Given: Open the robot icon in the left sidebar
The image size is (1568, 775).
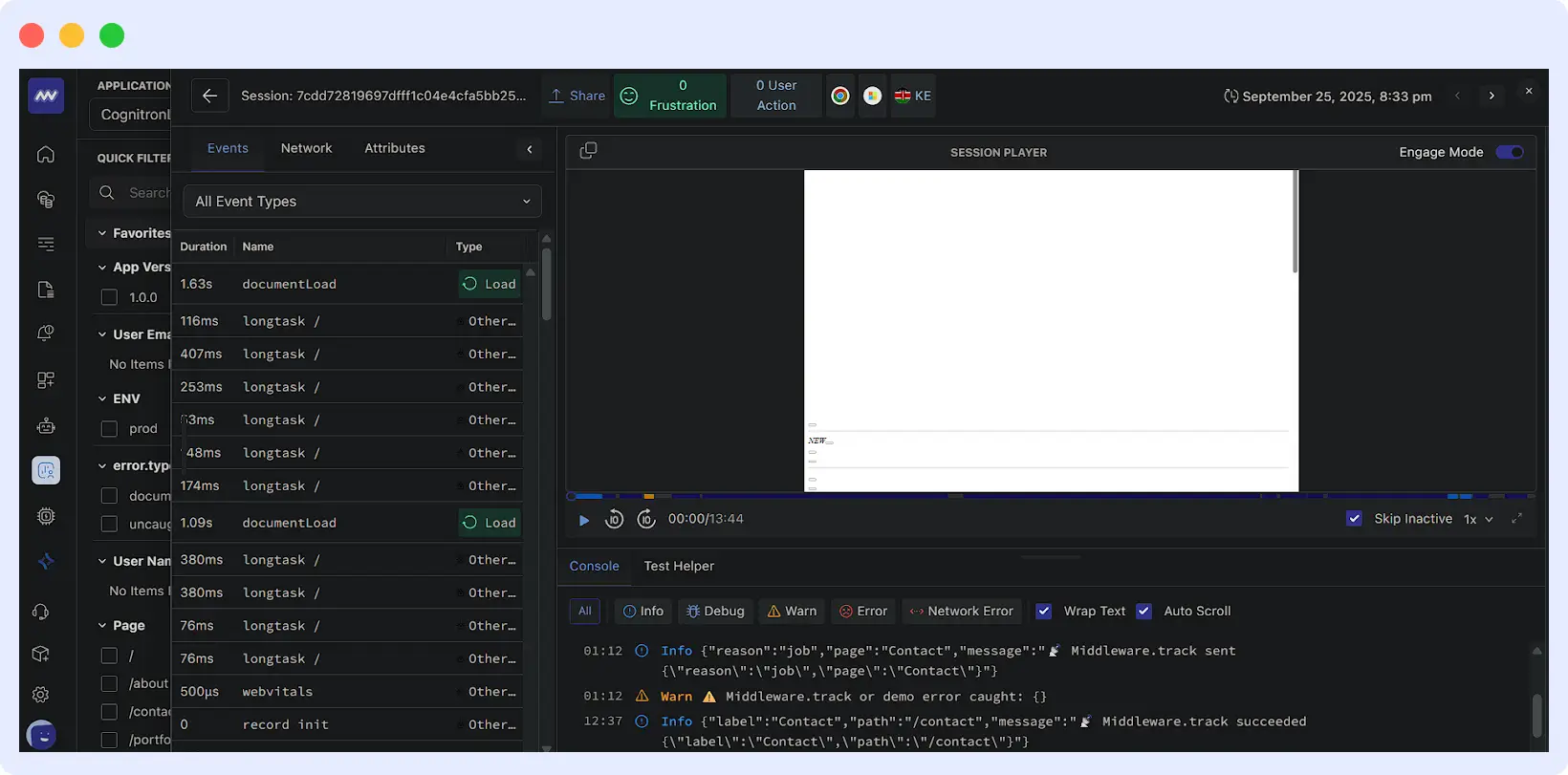Looking at the screenshot, I should [46, 426].
